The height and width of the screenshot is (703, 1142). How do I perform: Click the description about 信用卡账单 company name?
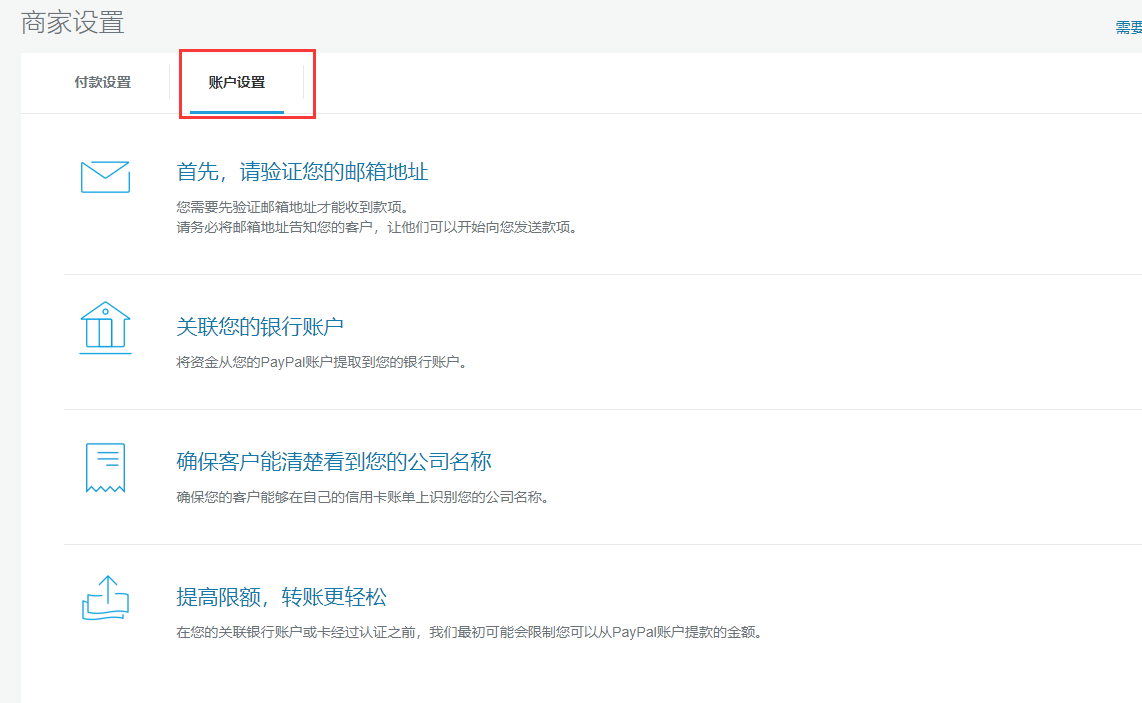(x=362, y=497)
